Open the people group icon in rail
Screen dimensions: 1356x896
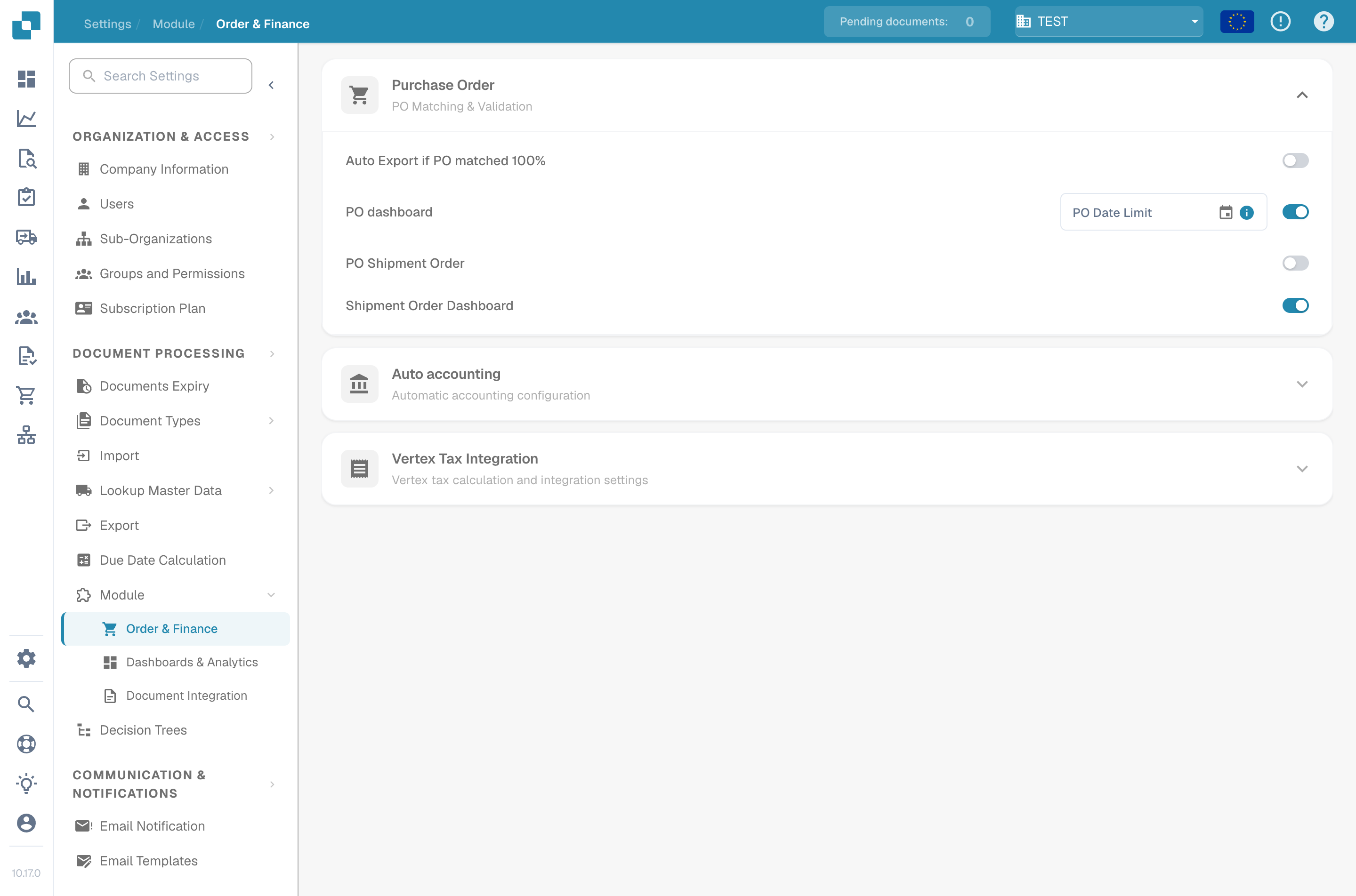tap(26, 317)
